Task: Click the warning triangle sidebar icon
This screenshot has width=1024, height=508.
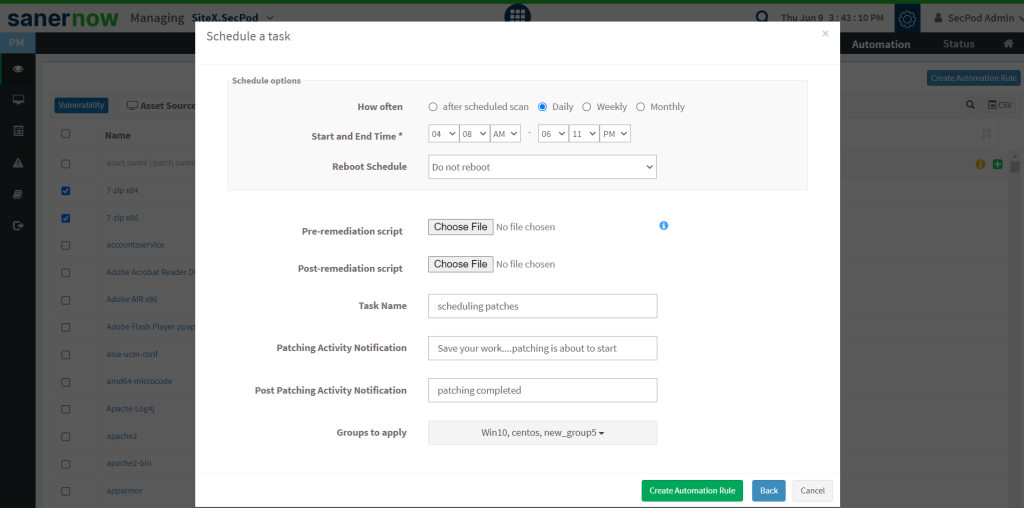Action: [18, 163]
